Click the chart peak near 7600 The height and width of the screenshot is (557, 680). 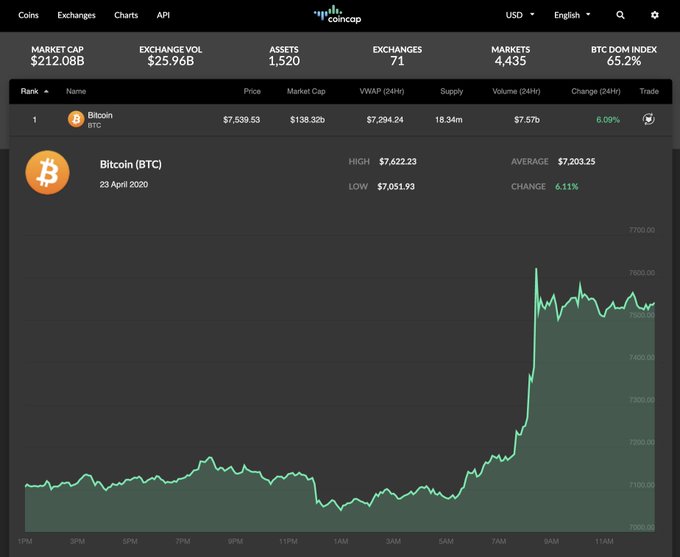(536, 270)
